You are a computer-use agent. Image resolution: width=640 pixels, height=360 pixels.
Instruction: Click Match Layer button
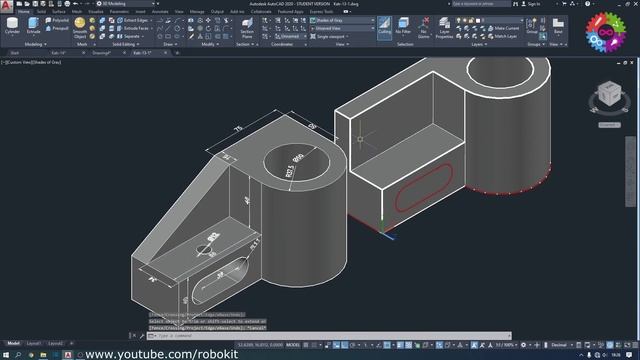pyautogui.click(x=502, y=36)
